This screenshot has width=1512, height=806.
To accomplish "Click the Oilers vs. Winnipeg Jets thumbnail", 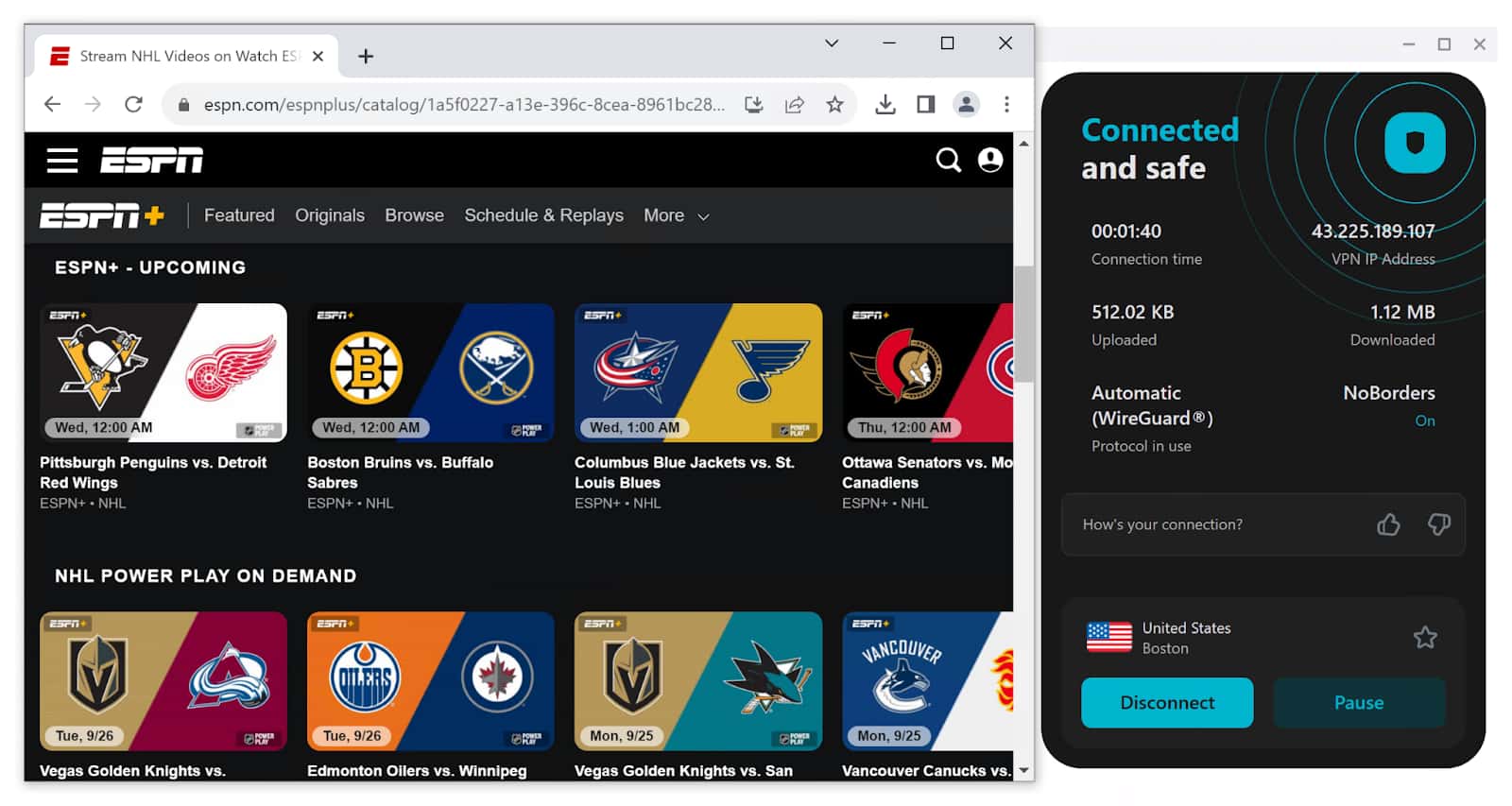I will coord(431,681).
